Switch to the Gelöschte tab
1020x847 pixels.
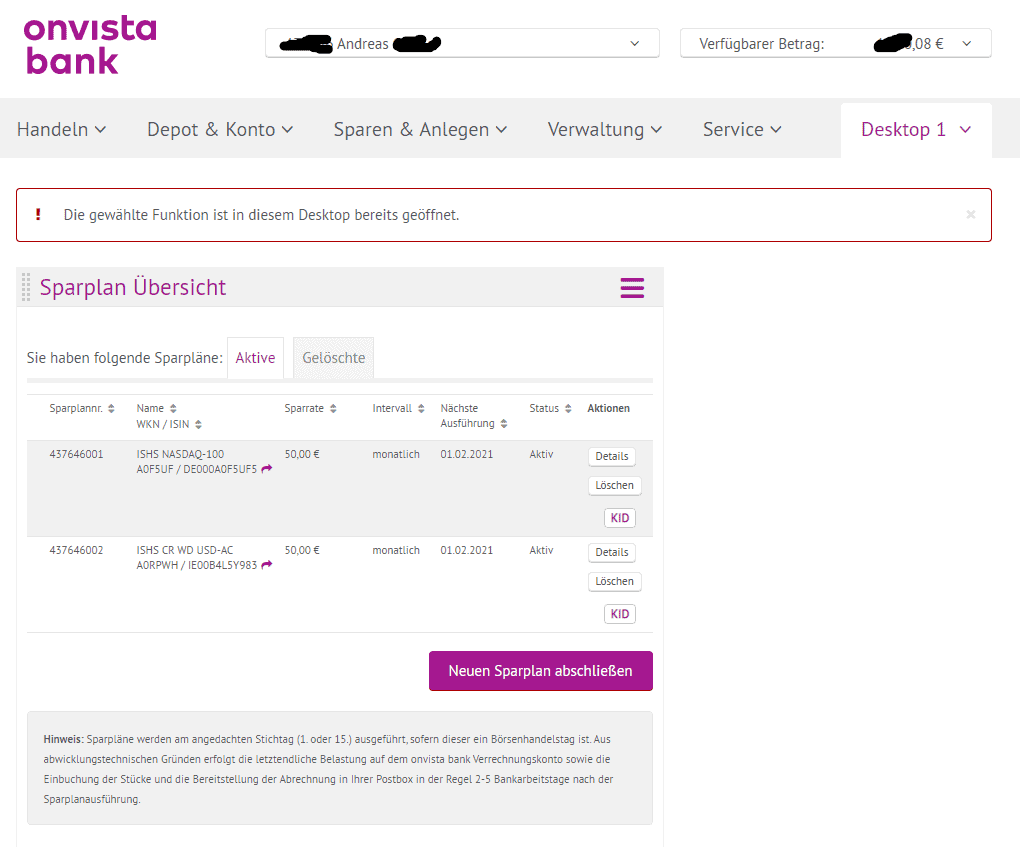[x=333, y=358]
